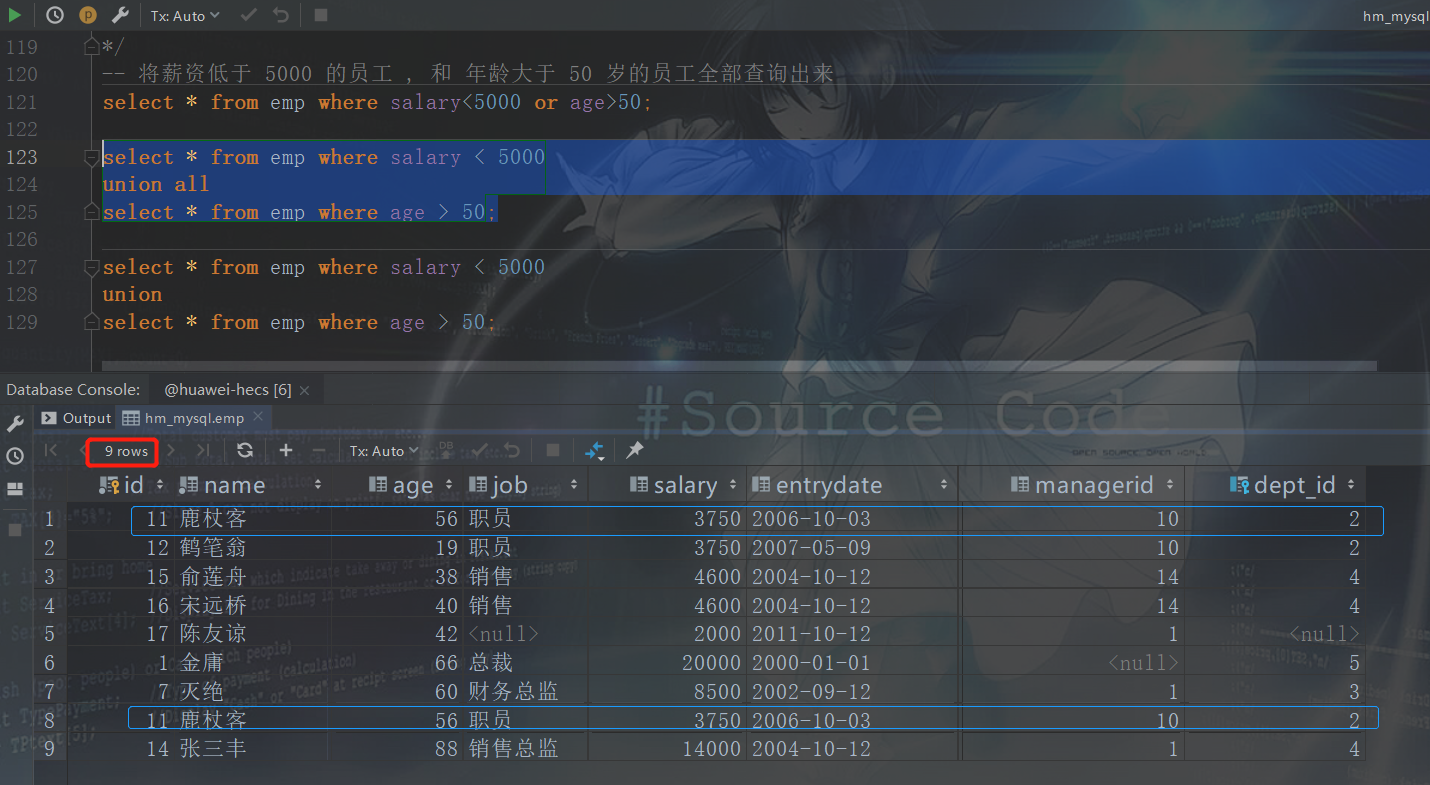
Task: Open the results toolbar Tx: Auto dropdown
Action: [384, 451]
